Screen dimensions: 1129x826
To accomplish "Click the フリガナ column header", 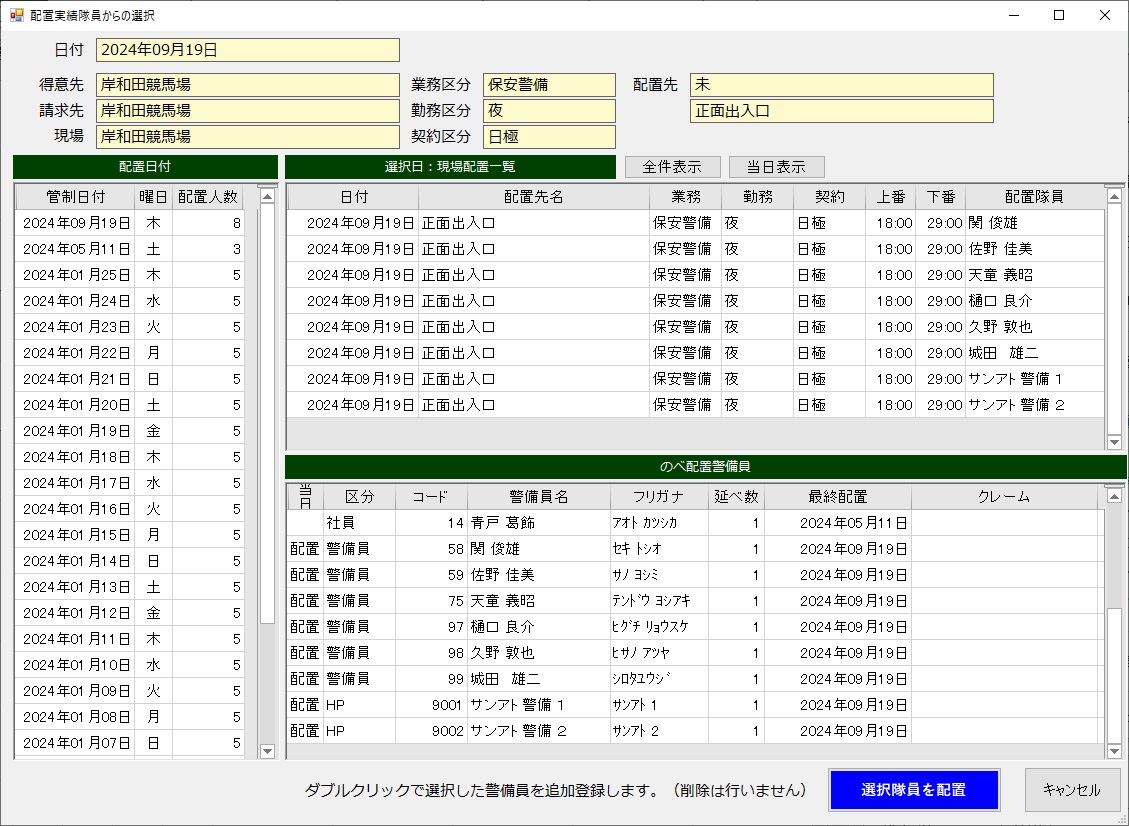I will coord(659,496).
